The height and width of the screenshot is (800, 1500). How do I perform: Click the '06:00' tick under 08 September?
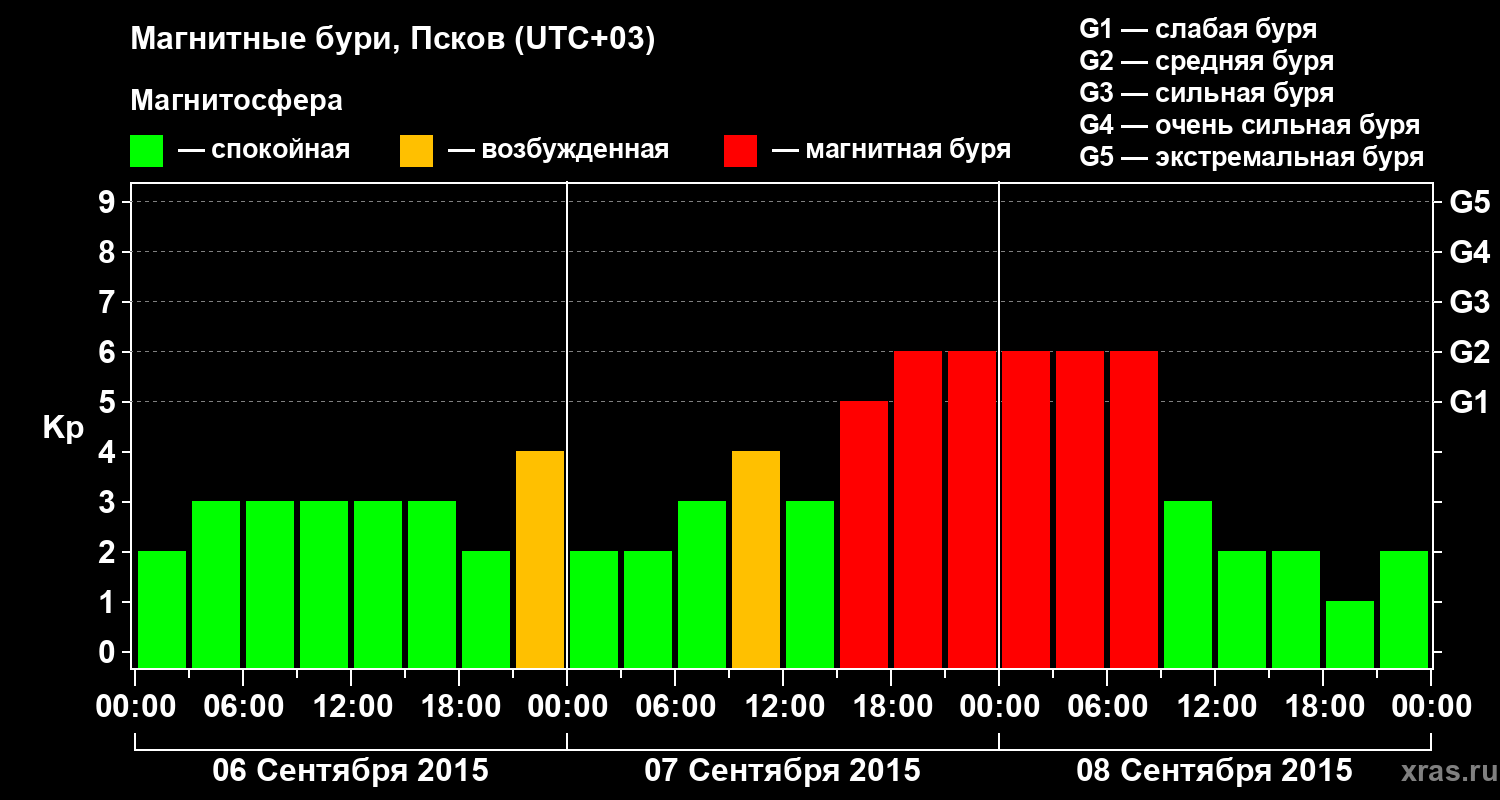click(x=1107, y=707)
